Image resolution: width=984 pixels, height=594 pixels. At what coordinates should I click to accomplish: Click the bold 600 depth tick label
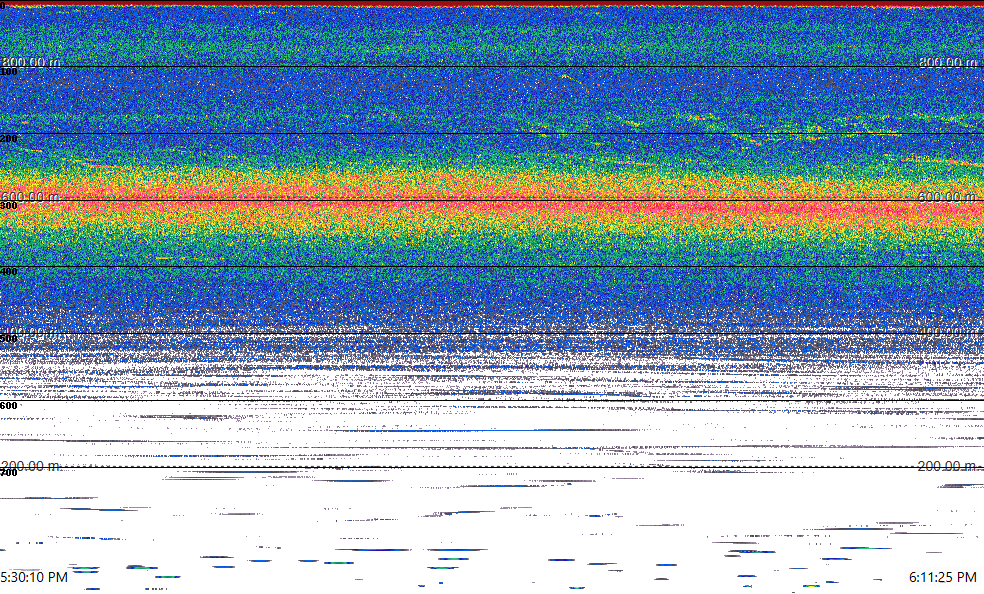click(9, 406)
